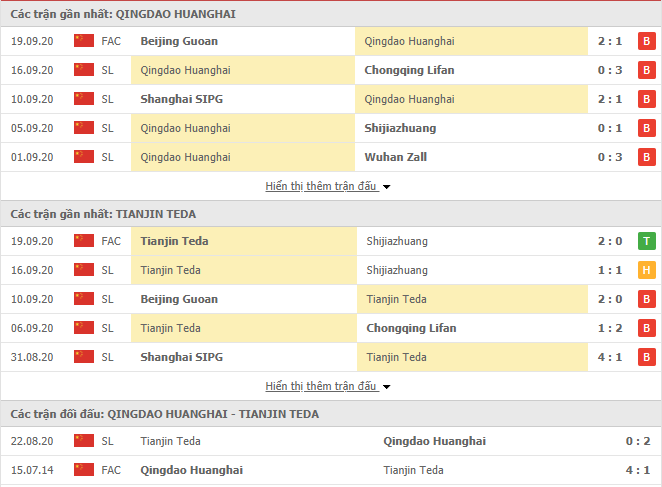Viewport: 662px width, 487px height.
Task: Click the red B badge for Wuhan Zall match
Action: 646,157
